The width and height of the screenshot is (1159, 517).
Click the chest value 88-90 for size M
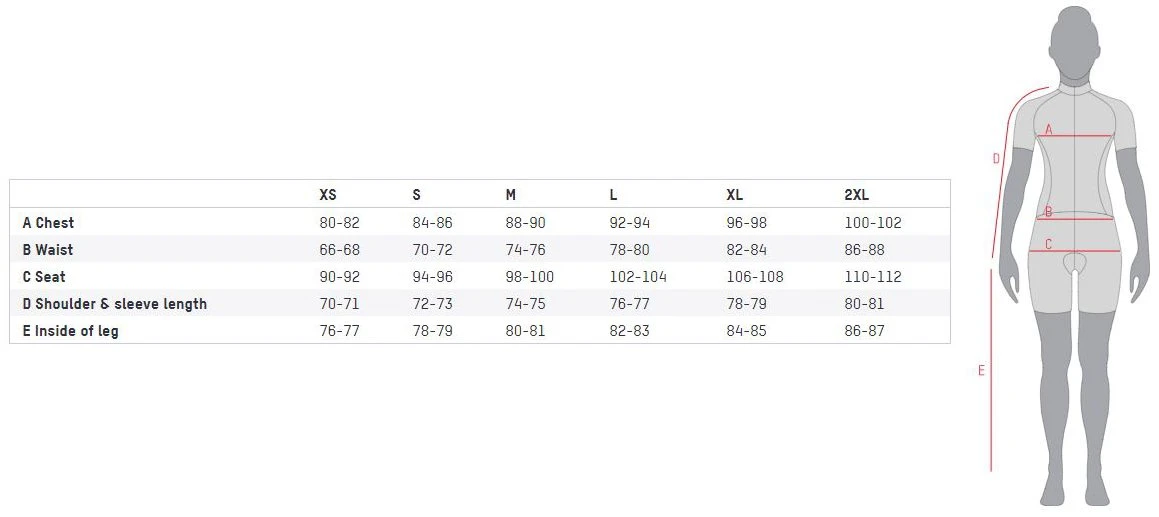tap(526, 222)
